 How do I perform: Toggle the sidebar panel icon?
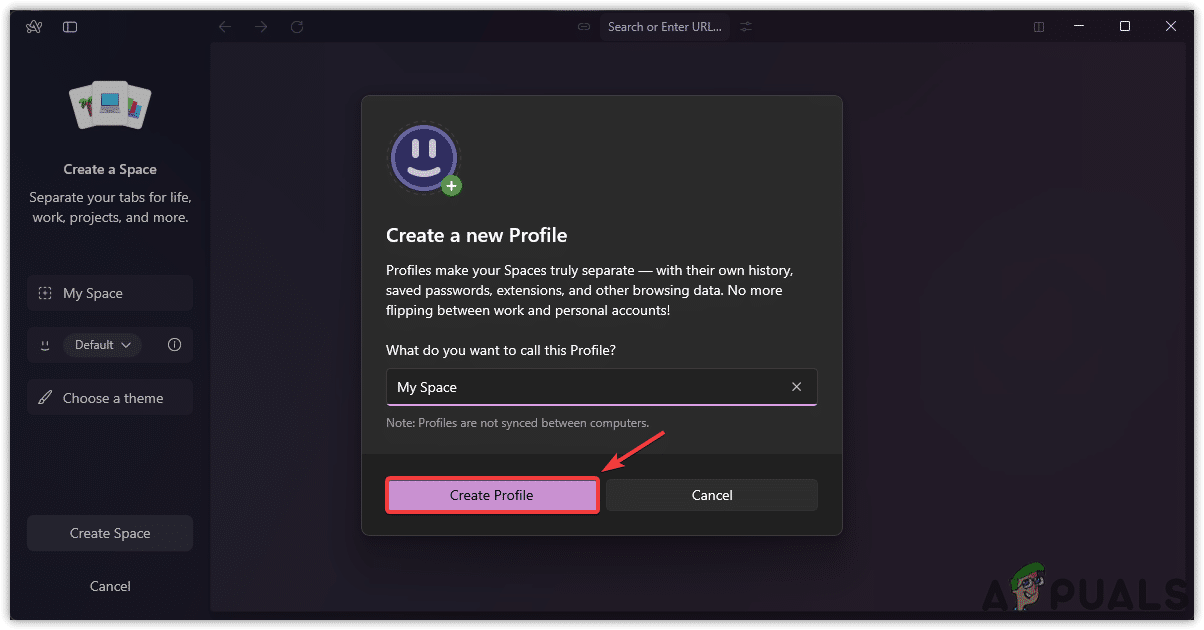pyautogui.click(x=70, y=27)
